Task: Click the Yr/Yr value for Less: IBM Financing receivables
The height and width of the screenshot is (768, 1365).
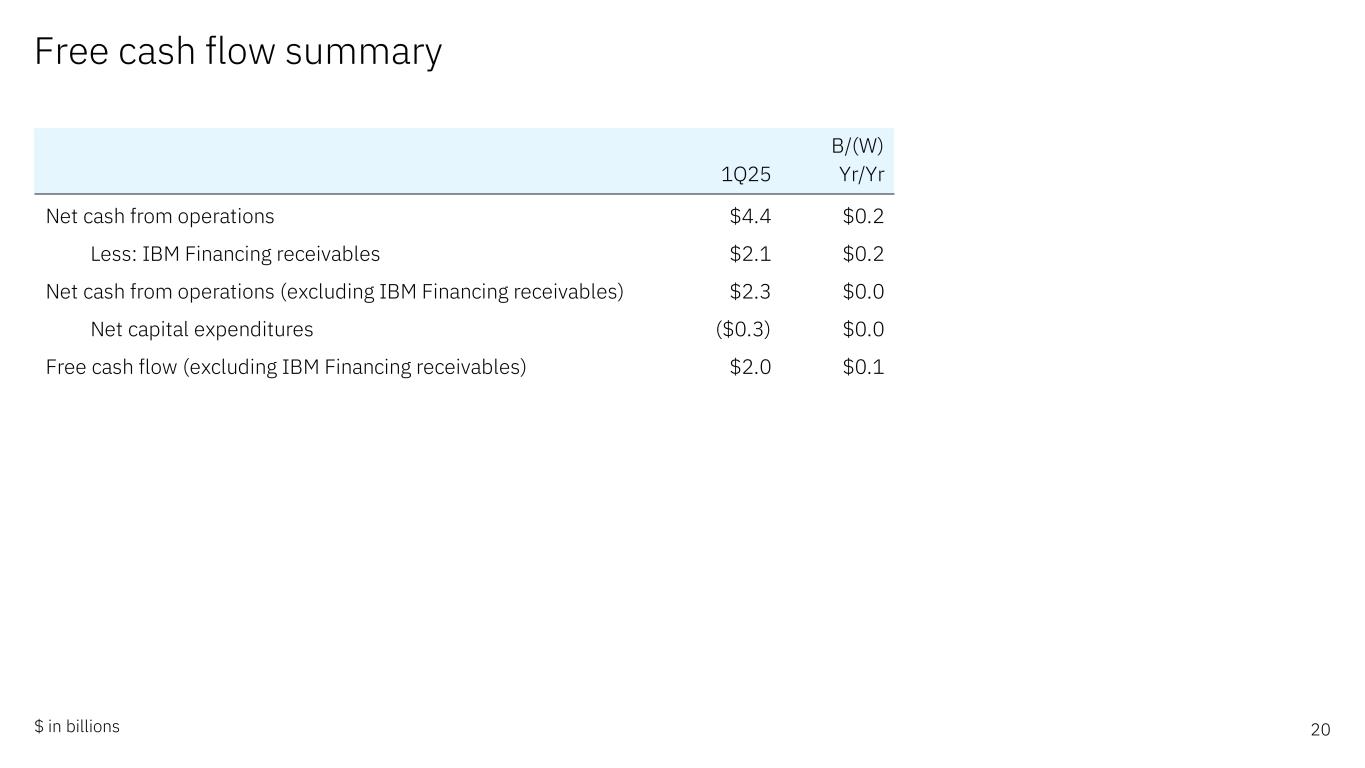Action: [x=863, y=254]
